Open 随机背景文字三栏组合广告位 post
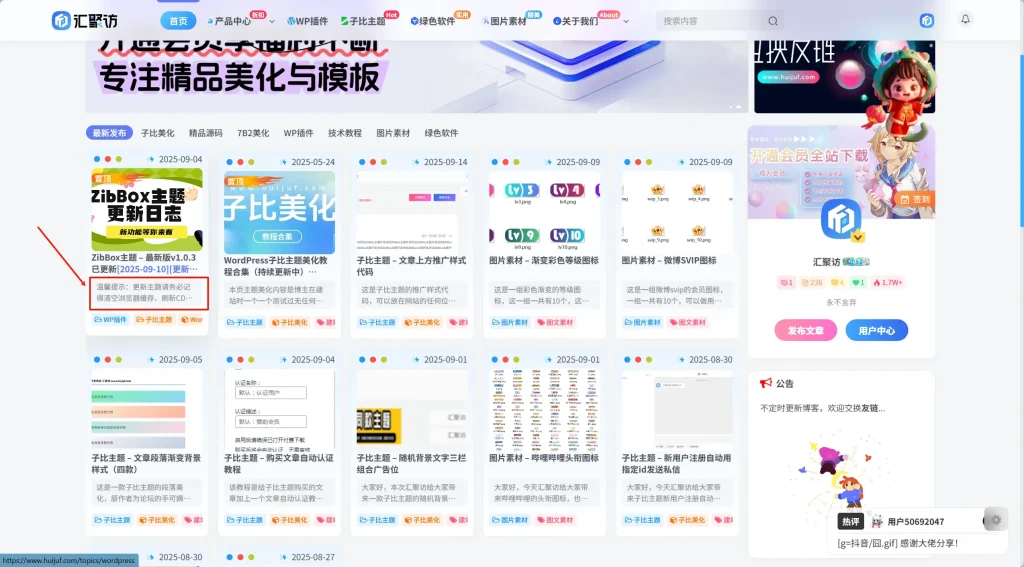 (x=411, y=463)
